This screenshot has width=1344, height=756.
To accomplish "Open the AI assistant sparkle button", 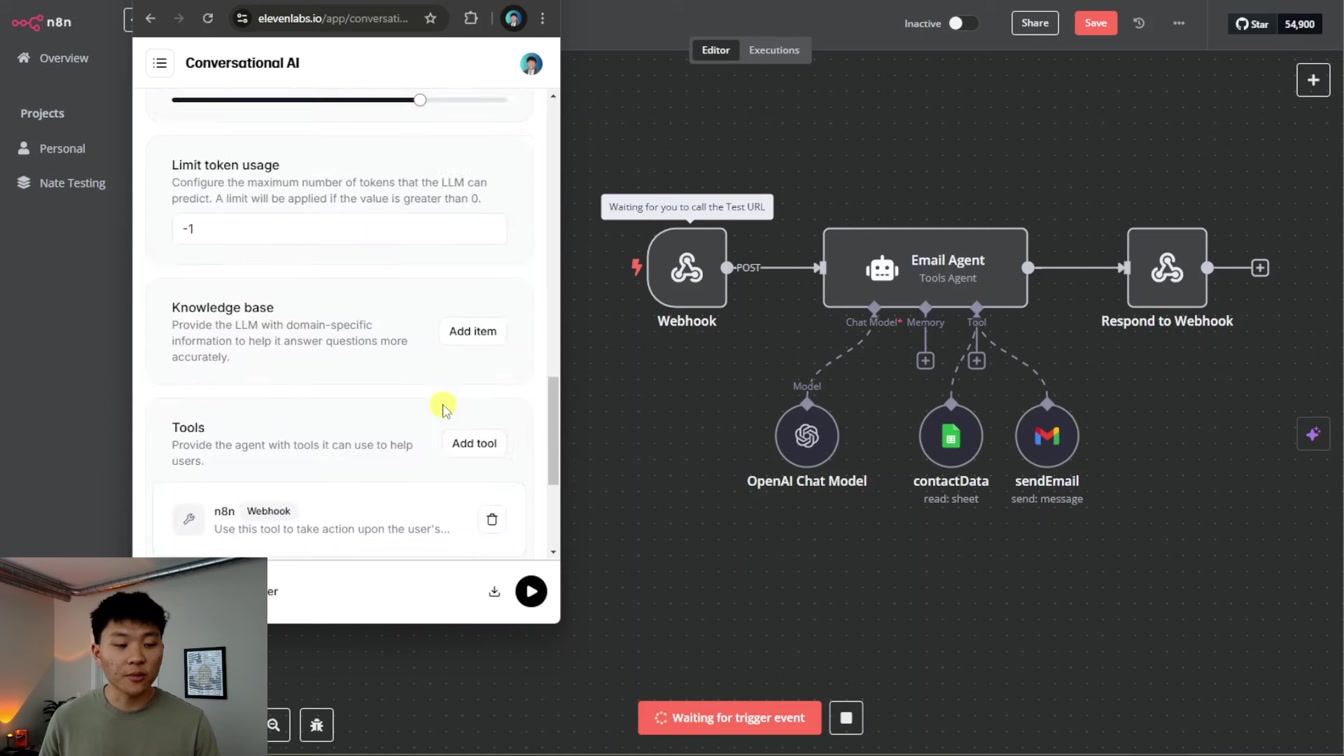I will tap(1313, 434).
